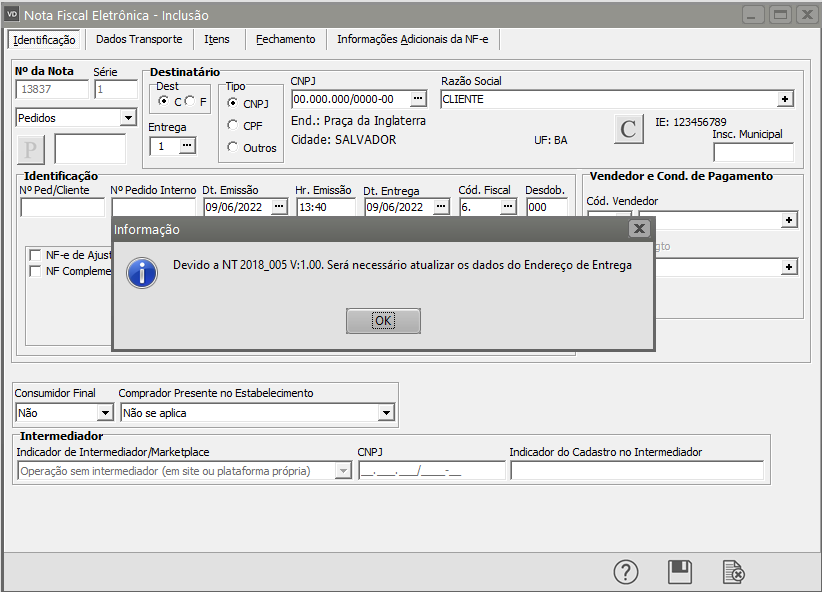The image size is (822, 592).
Task: Open the Fechamento tab
Action: pos(285,39)
